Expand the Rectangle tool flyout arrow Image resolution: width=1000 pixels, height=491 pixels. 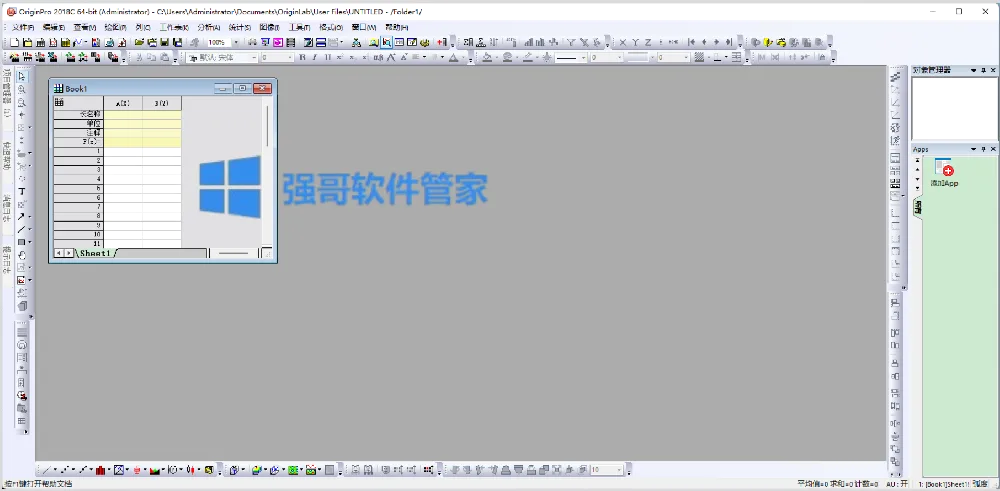pos(29,242)
